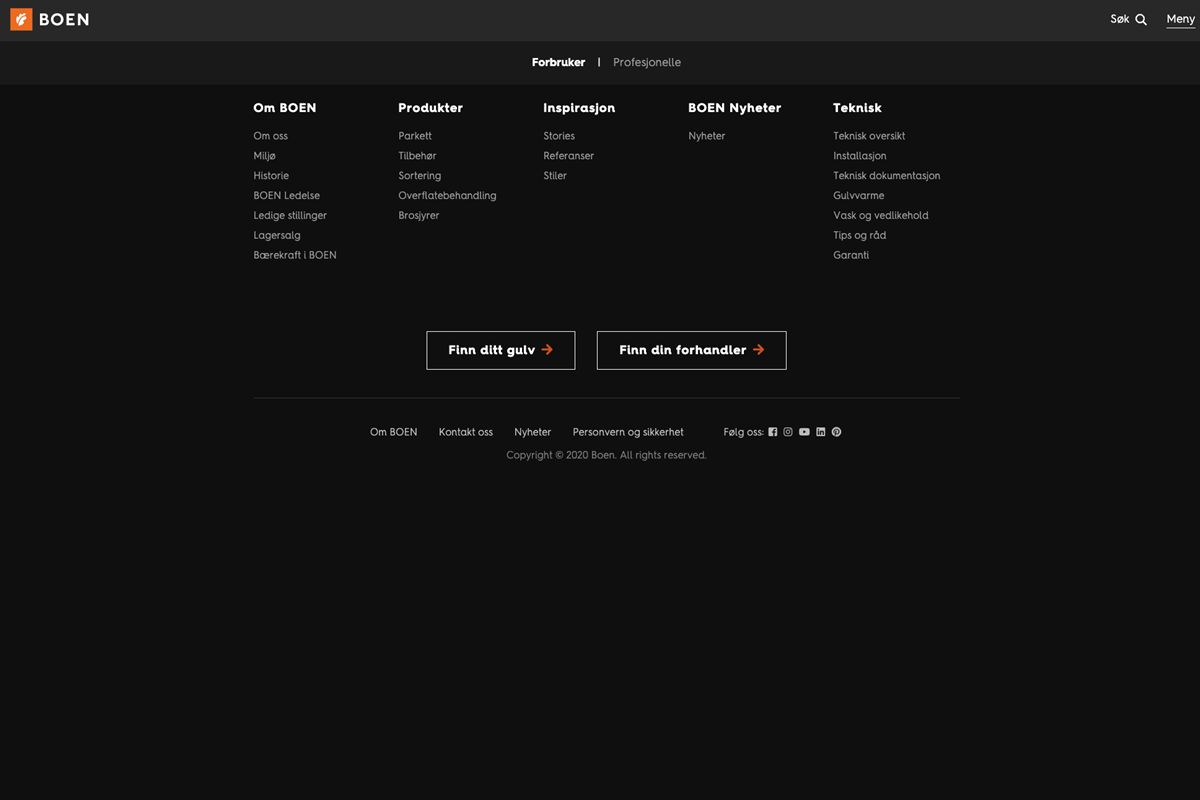Open the Garanti link
1200x800 pixels.
[851, 256]
